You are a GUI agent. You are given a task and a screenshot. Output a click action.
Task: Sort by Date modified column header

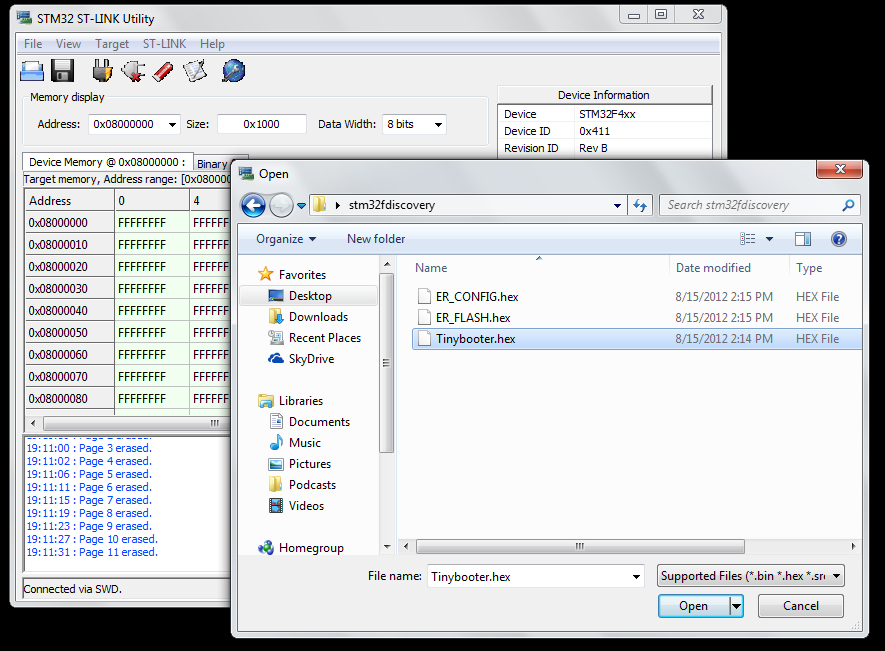coord(713,268)
